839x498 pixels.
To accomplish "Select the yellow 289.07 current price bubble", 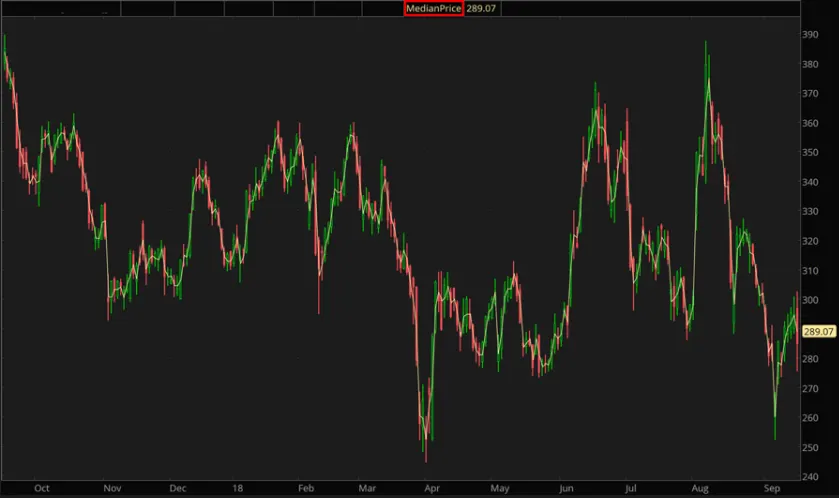I will [x=819, y=332].
